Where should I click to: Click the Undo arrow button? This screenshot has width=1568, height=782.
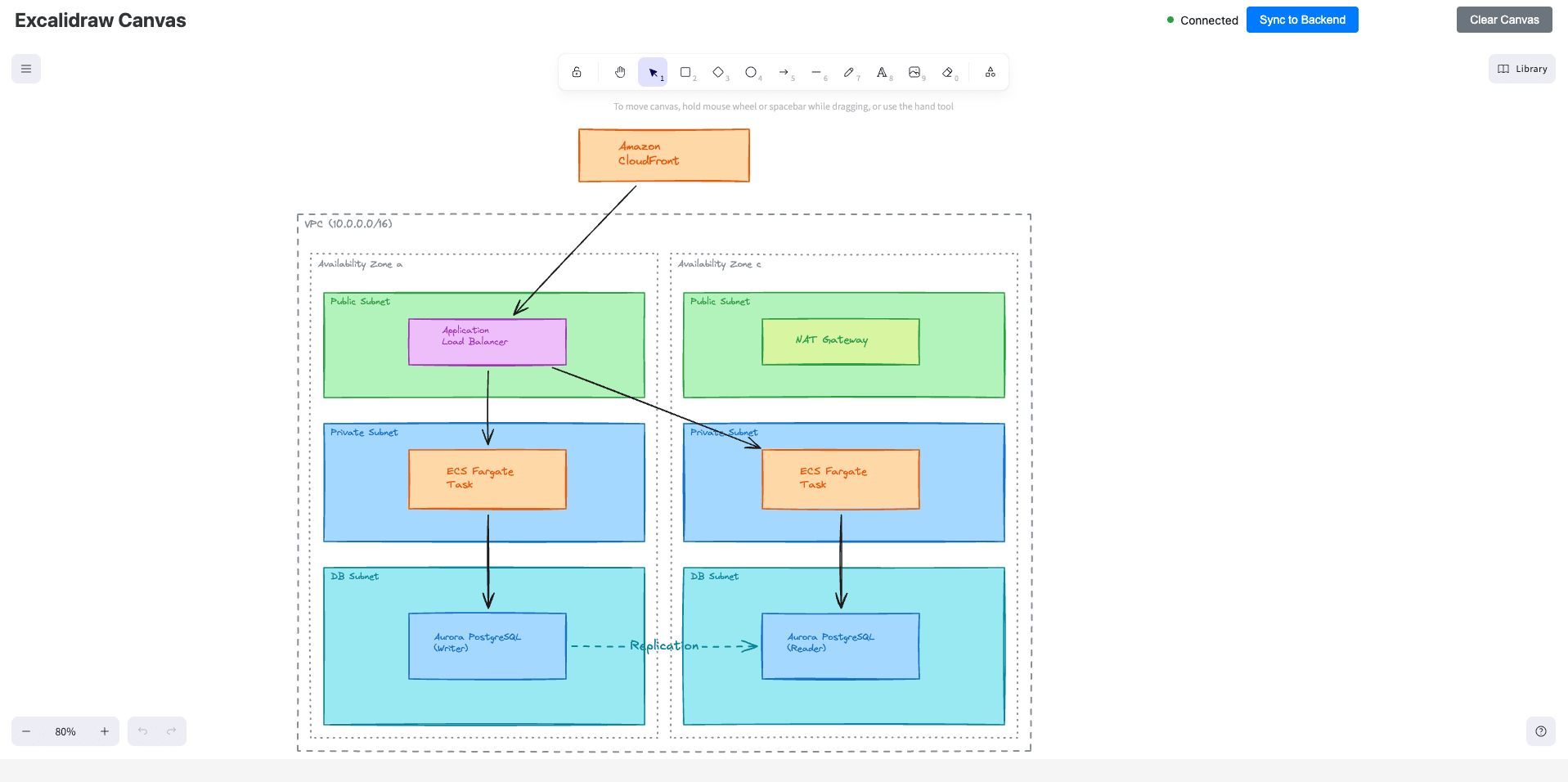coord(142,731)
